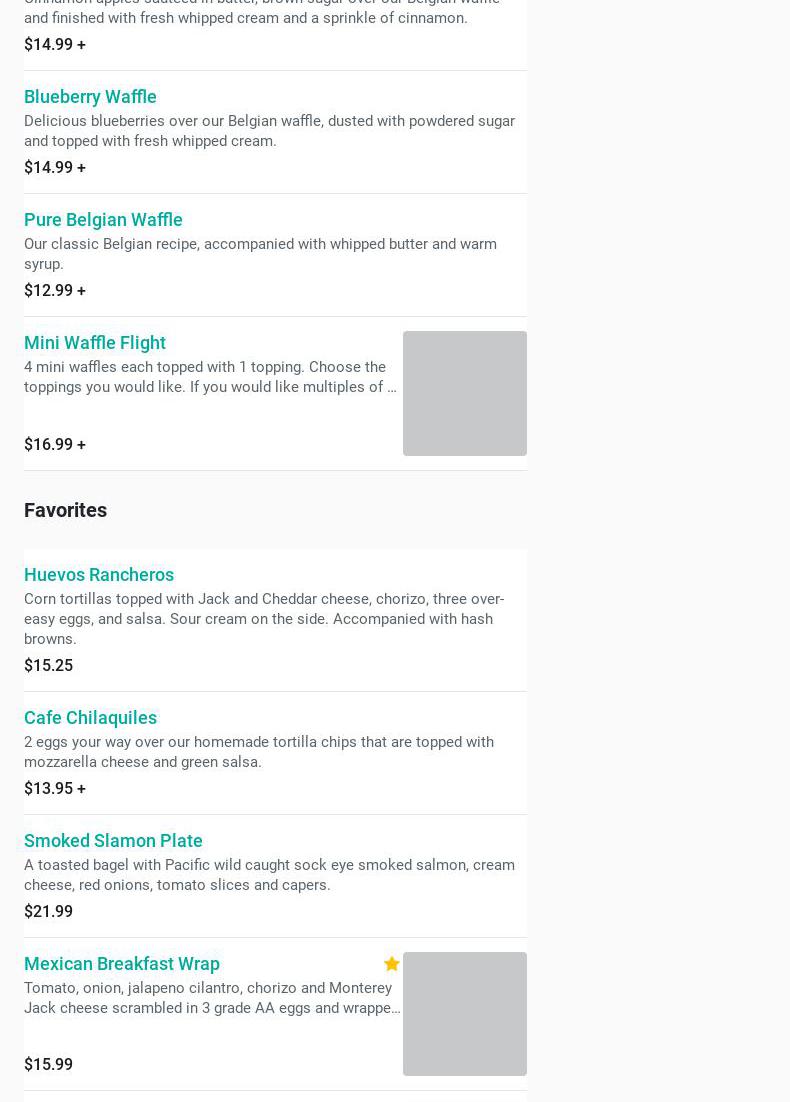This screenshot has width=790, height=1102.
Task: Click the star icon on Mexican Breakfast Wrap
Action: pyautogui.click(x=391, y=964)
